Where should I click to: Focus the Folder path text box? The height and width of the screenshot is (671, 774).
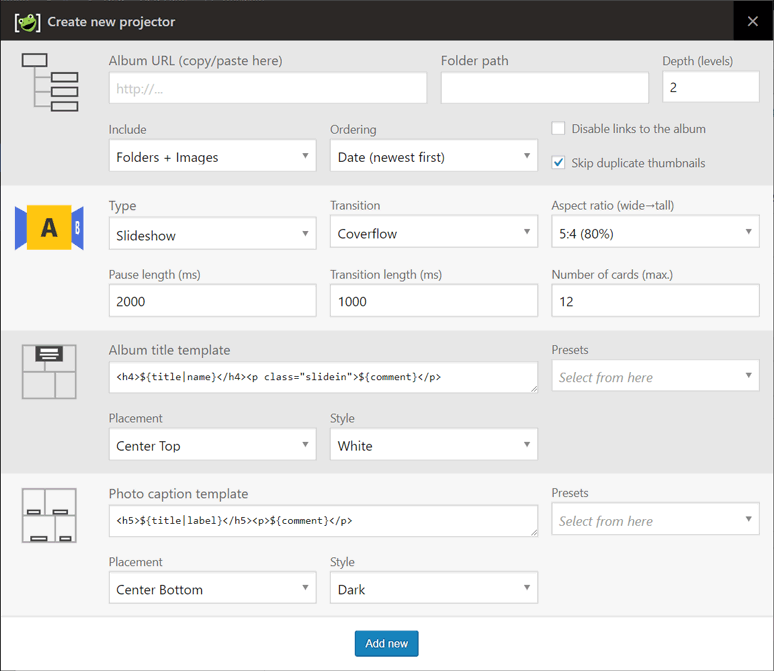544,88
